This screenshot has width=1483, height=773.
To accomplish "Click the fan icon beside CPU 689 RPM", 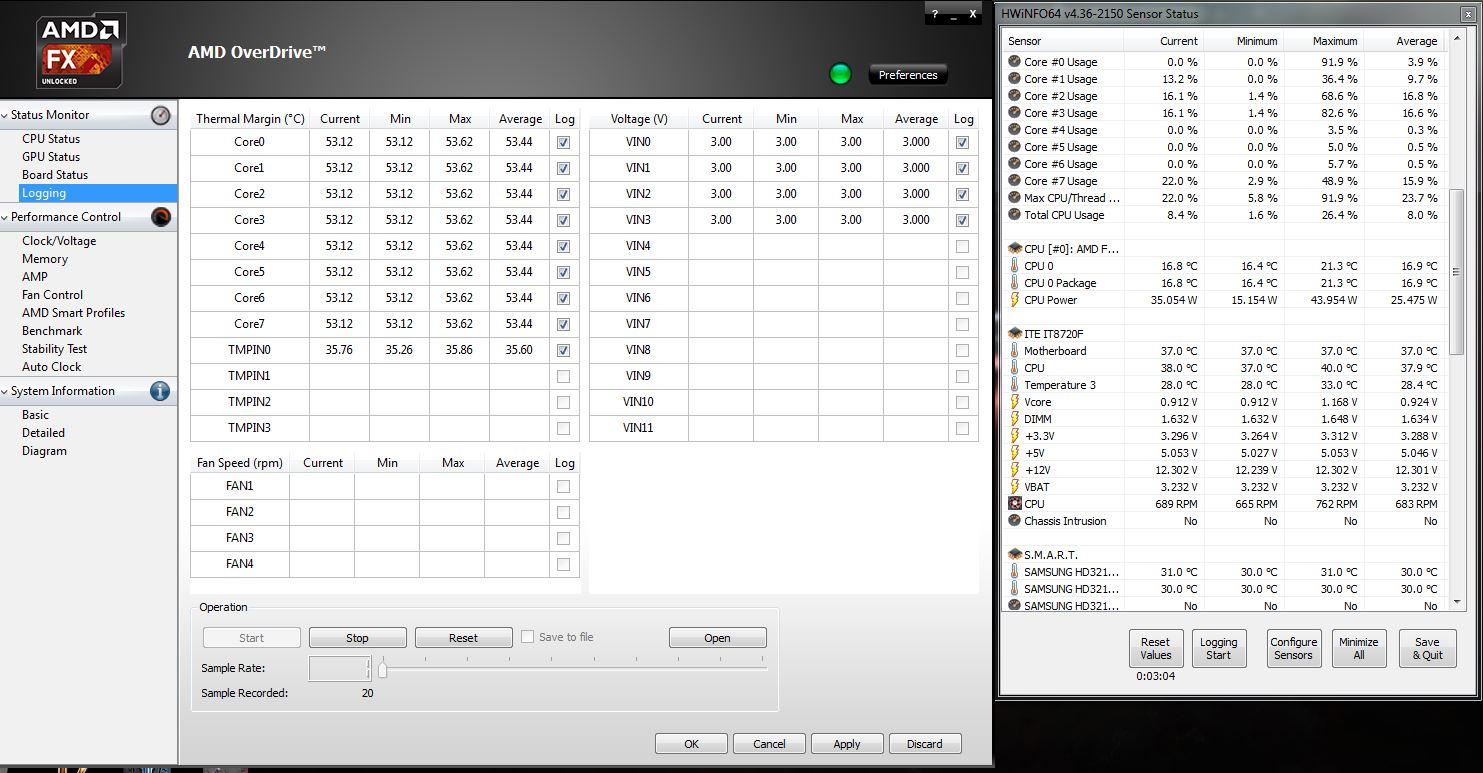I will pyautogui.click(x=1014, y=504).
